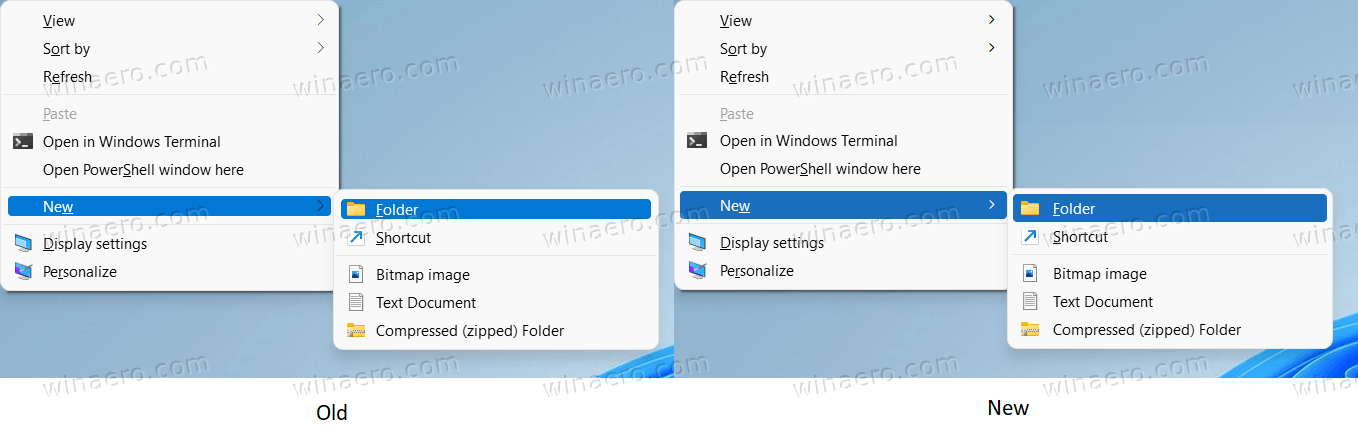Click the Text Document icon in the Old submenu
Screen dimensions: 1358x443
click(356, 303)
